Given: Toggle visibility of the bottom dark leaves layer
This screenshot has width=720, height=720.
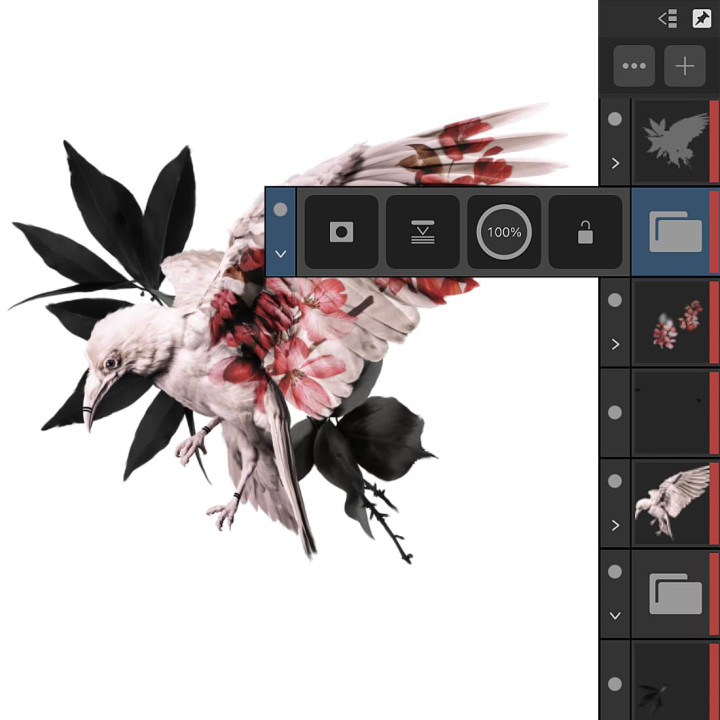Looking at the screenshot, I should [615, 684].
